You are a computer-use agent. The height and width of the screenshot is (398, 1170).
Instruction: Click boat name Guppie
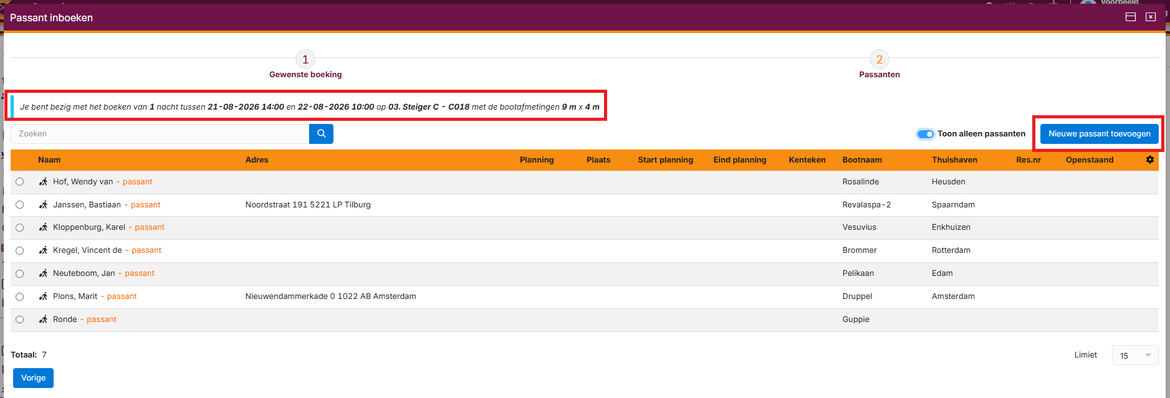(856, 319)
